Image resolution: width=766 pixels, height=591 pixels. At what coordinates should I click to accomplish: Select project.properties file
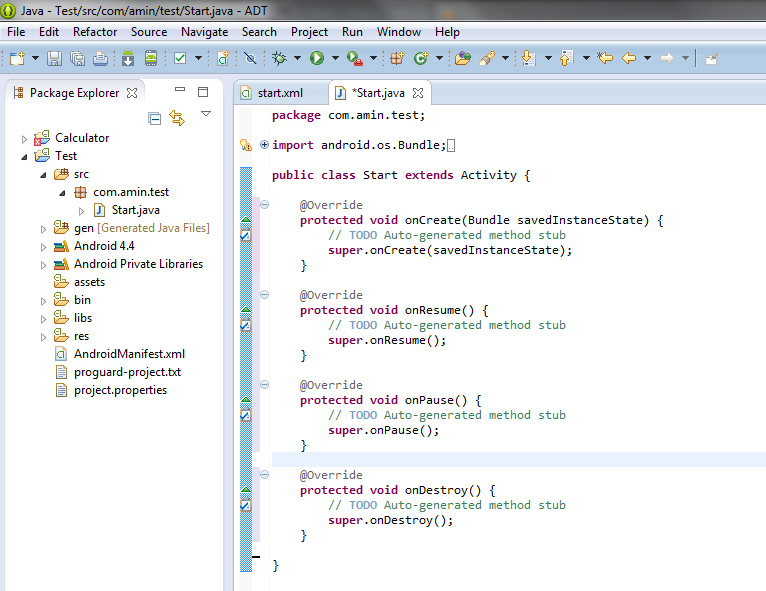120,390
